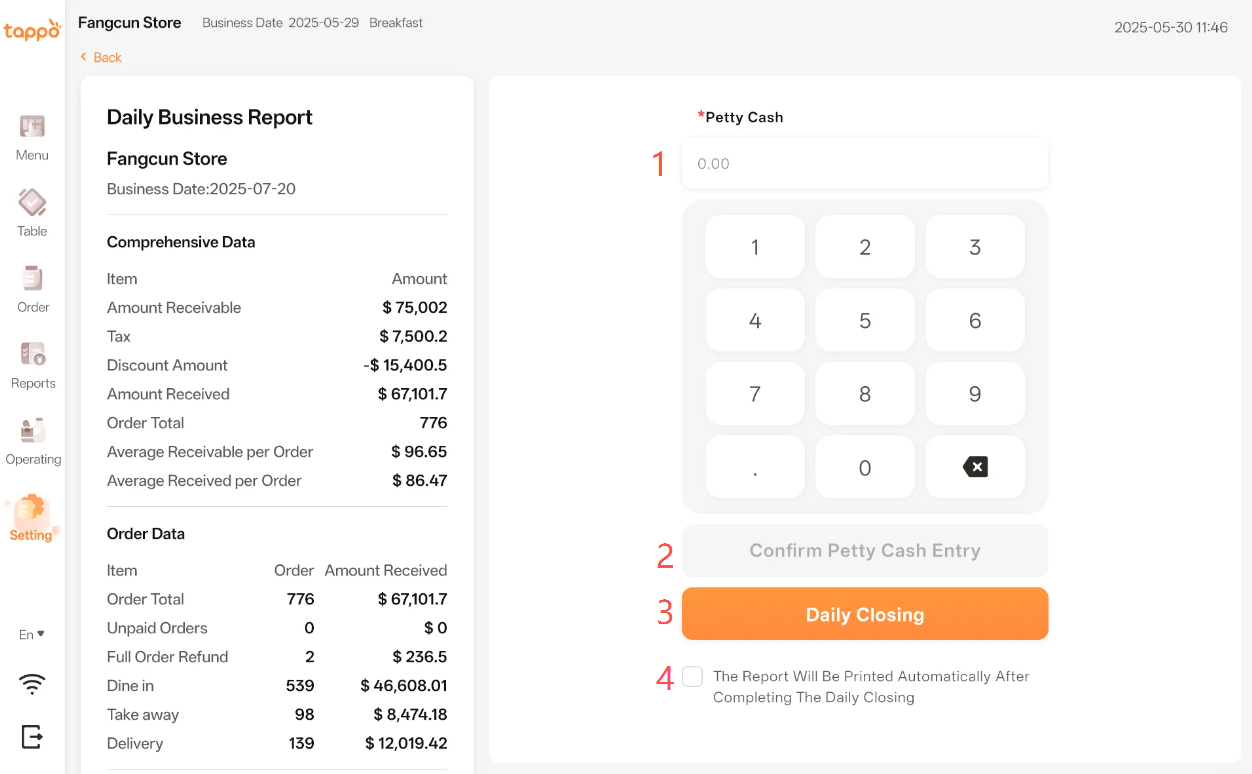Click the tappo logo
Viewport: 1252px width, 774px height.
(x=32, y=30)
